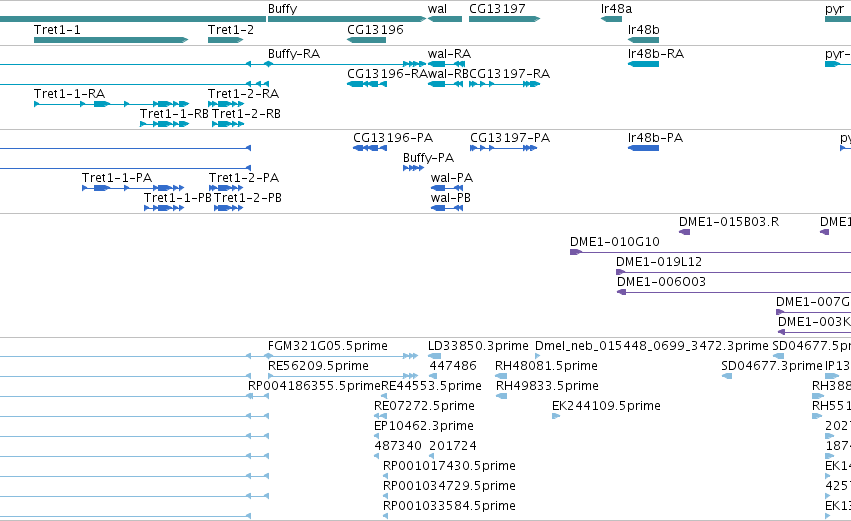Open the Ir48a gene label

(x=616, y=9)
